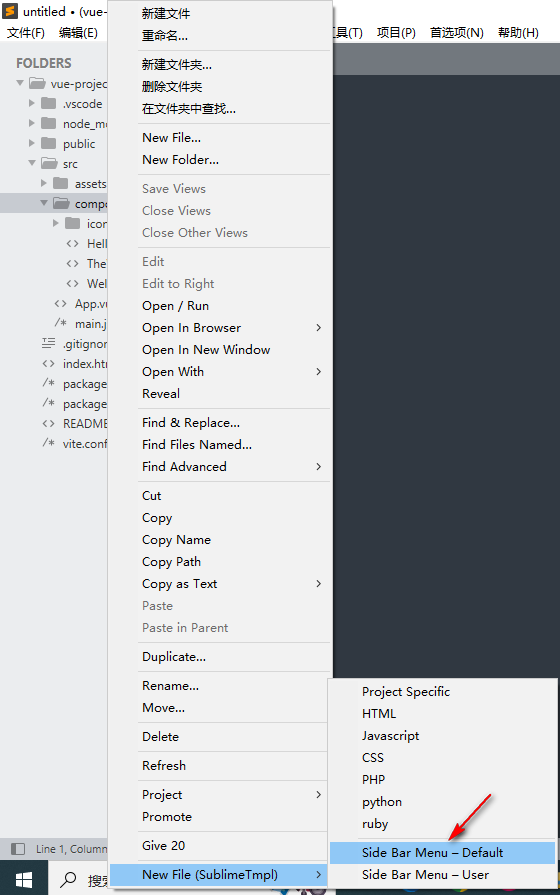The width and height of the screenshot is (560, 895).
Task: Open the taskbar search magnifier icon
Action: click(x=69, y=879)
